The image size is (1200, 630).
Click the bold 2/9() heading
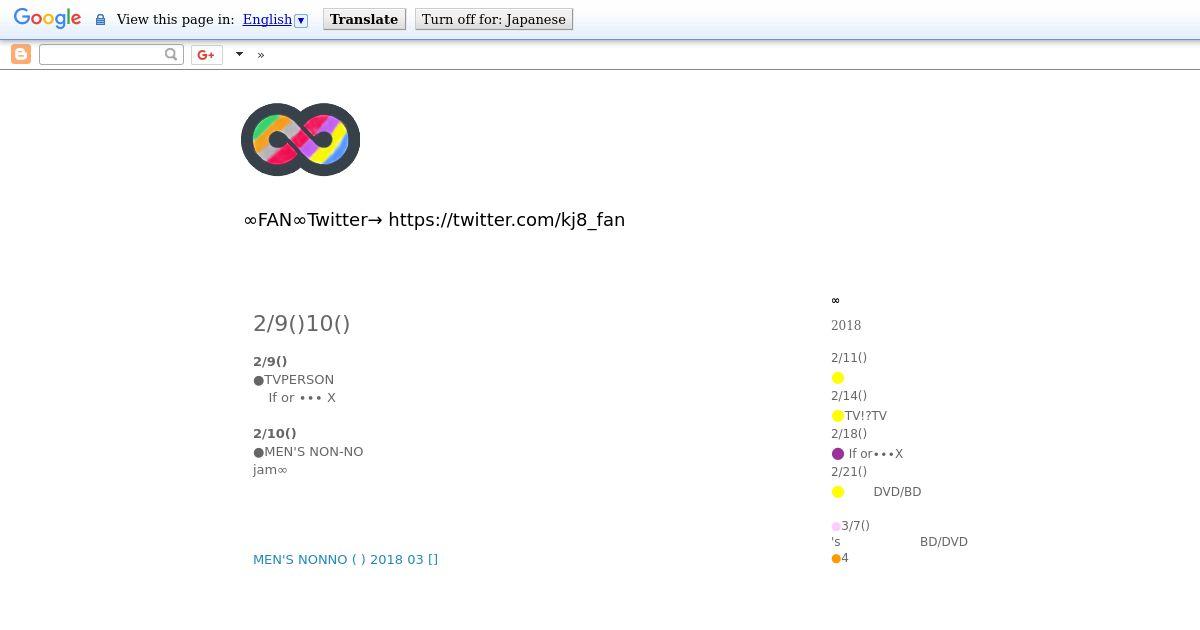point(270,361)
